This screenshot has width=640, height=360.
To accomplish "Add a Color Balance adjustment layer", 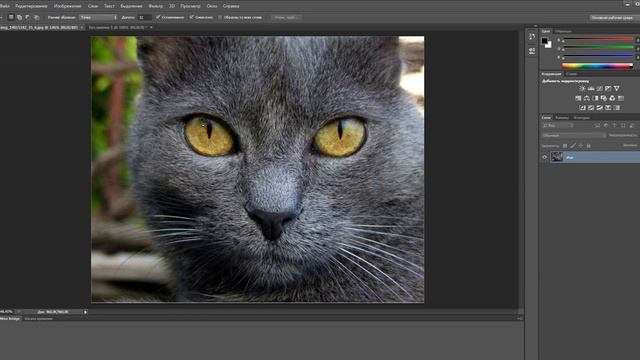I will point(586,98).
